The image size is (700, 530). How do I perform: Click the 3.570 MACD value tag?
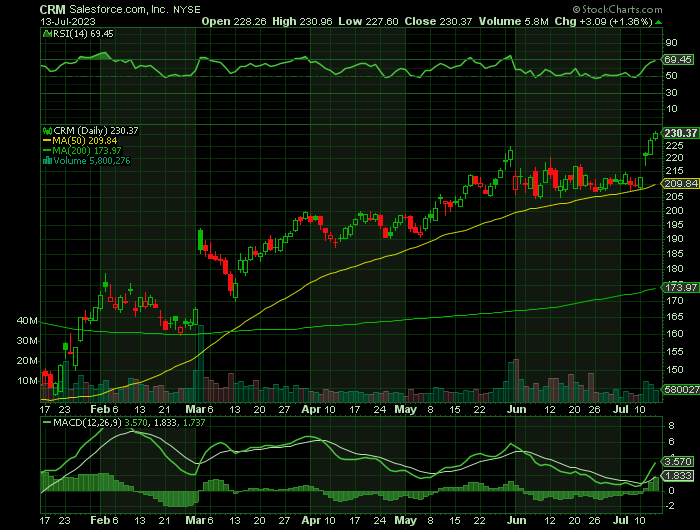[x=678, y=461]
